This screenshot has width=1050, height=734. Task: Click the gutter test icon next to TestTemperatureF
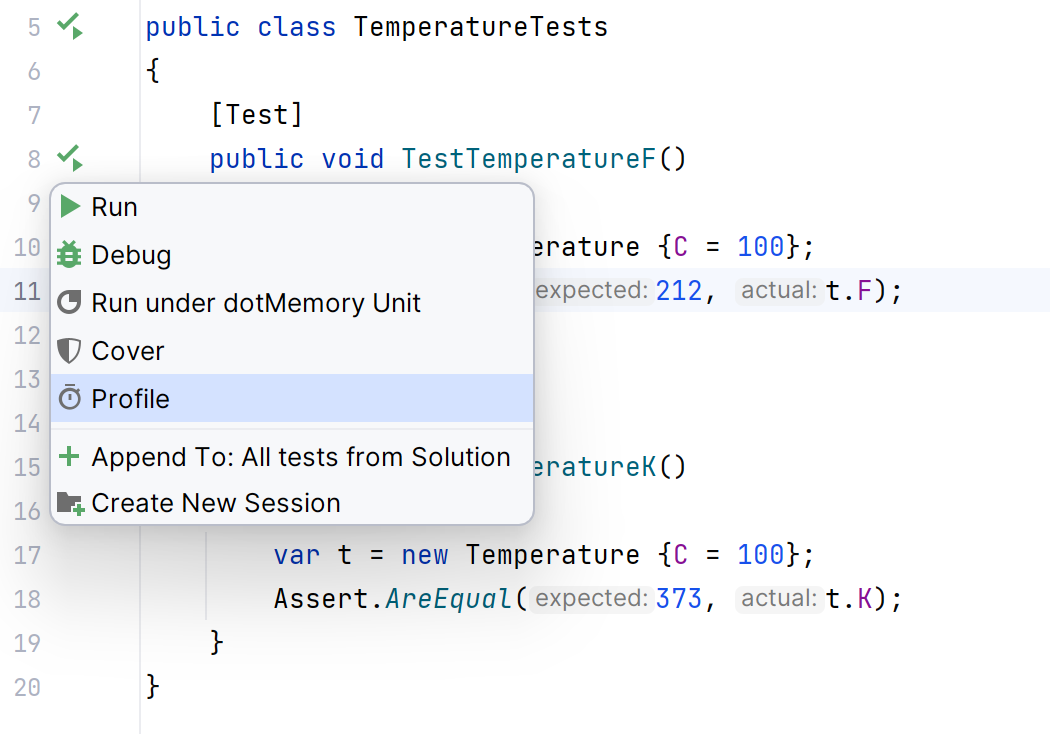pos(68,158)
